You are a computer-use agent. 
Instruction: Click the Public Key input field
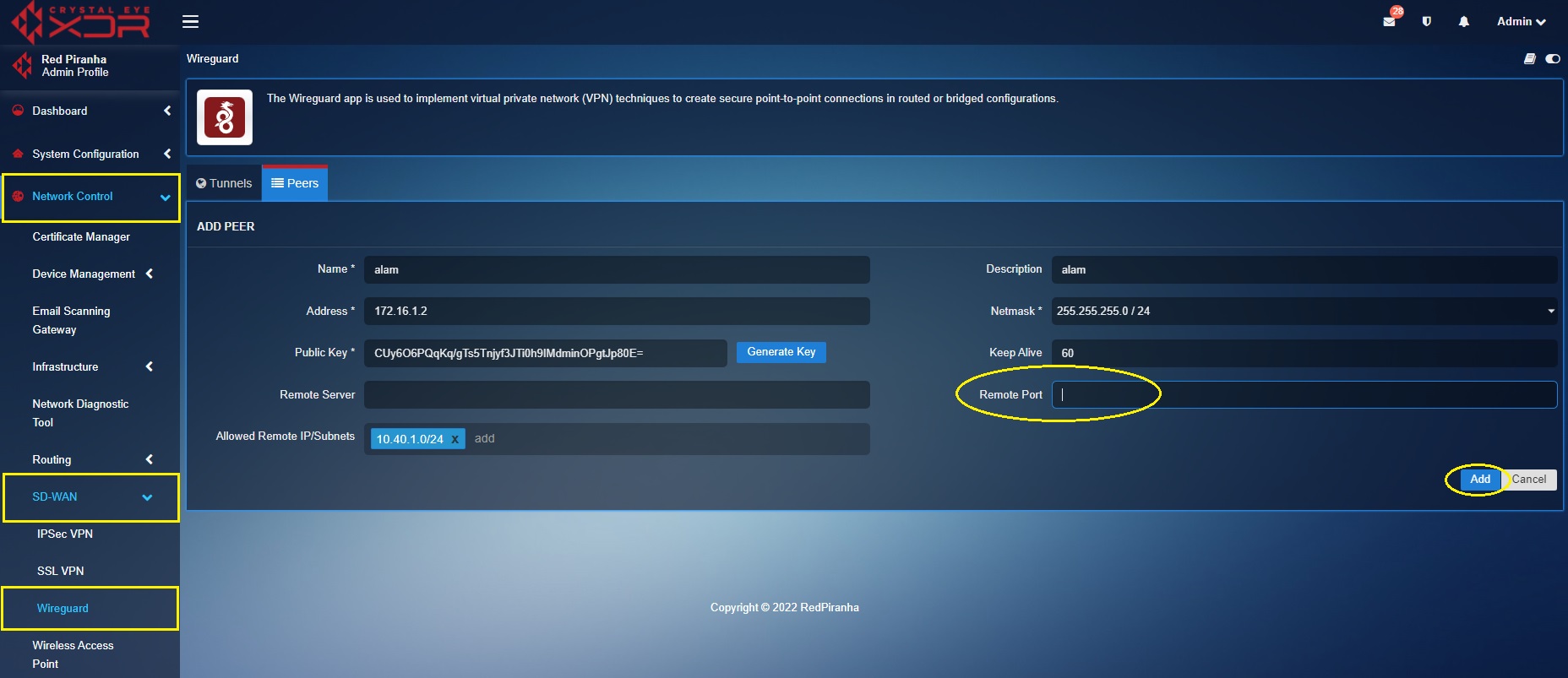tap(546, 353)
